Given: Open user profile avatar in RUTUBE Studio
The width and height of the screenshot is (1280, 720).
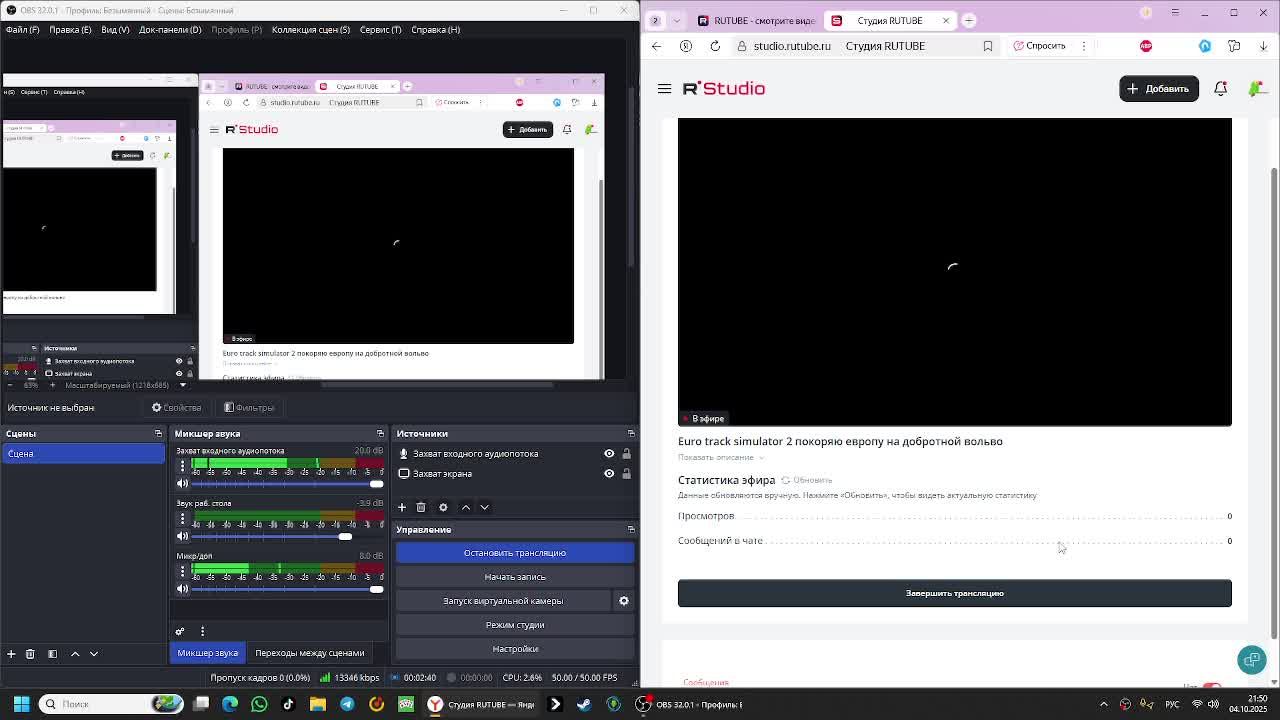Looking at the screenshot, I should pos(1256,89).
